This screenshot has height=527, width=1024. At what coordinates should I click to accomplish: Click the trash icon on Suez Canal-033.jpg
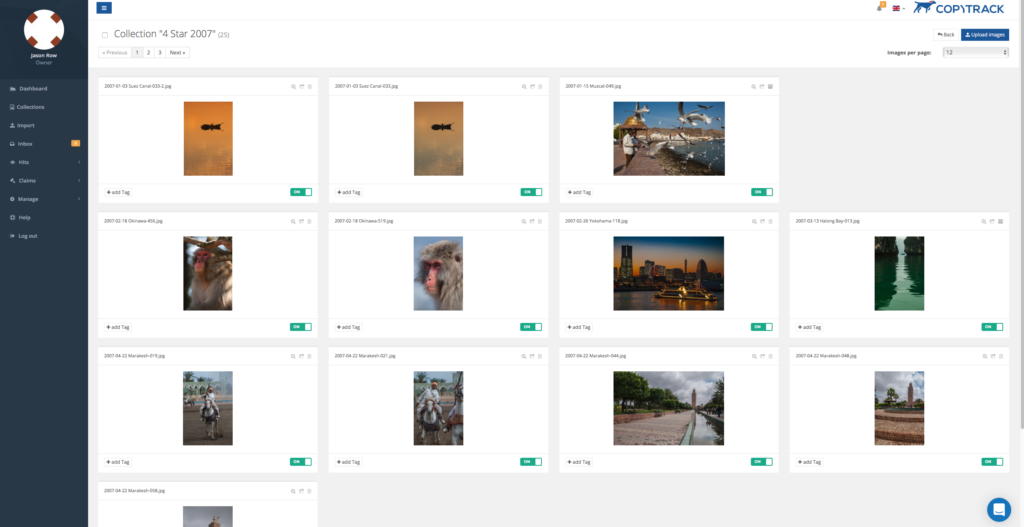pyautogui.click(x=540, y=86)
